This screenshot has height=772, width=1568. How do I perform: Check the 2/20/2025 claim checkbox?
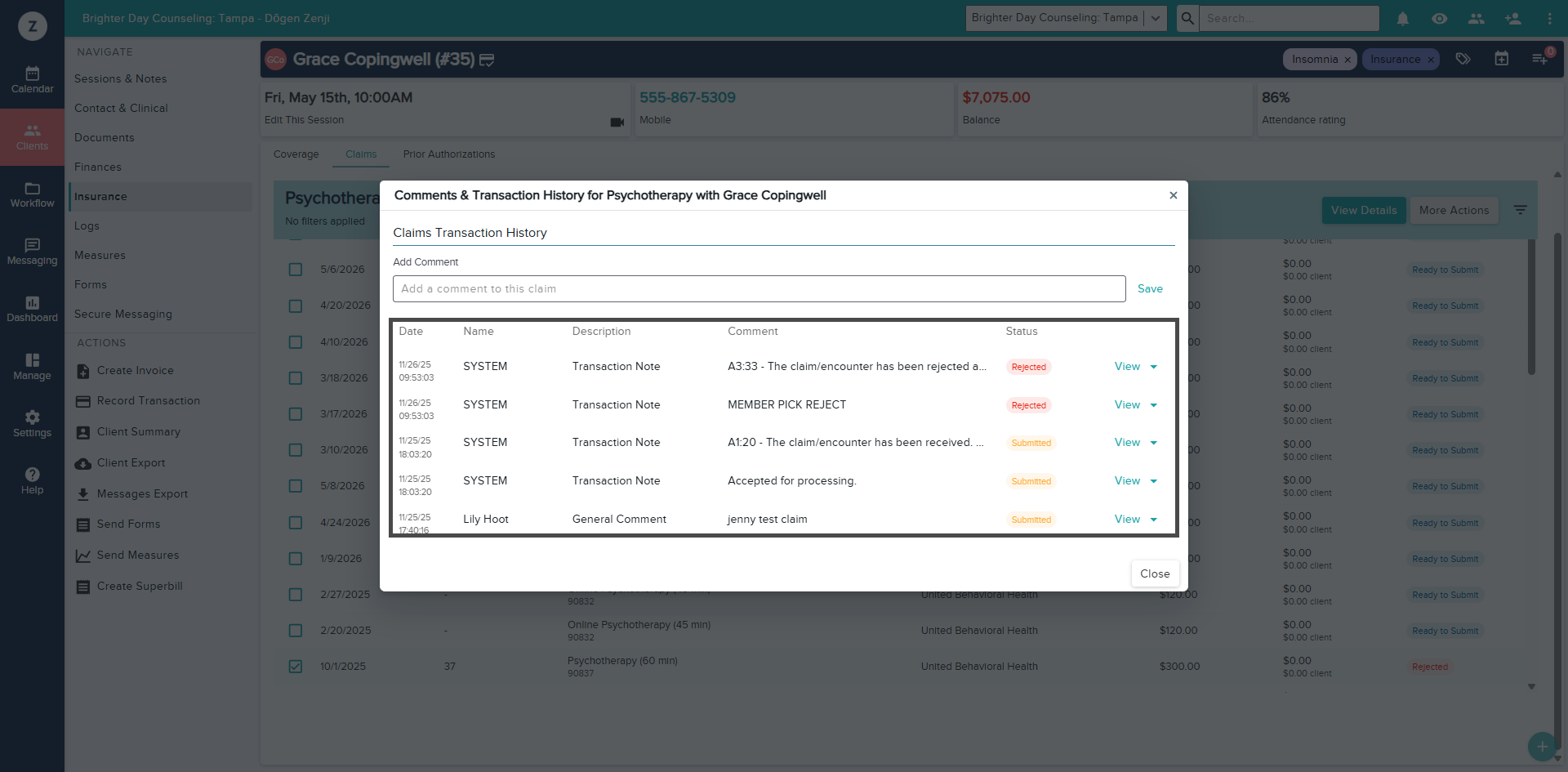(296, 631)
